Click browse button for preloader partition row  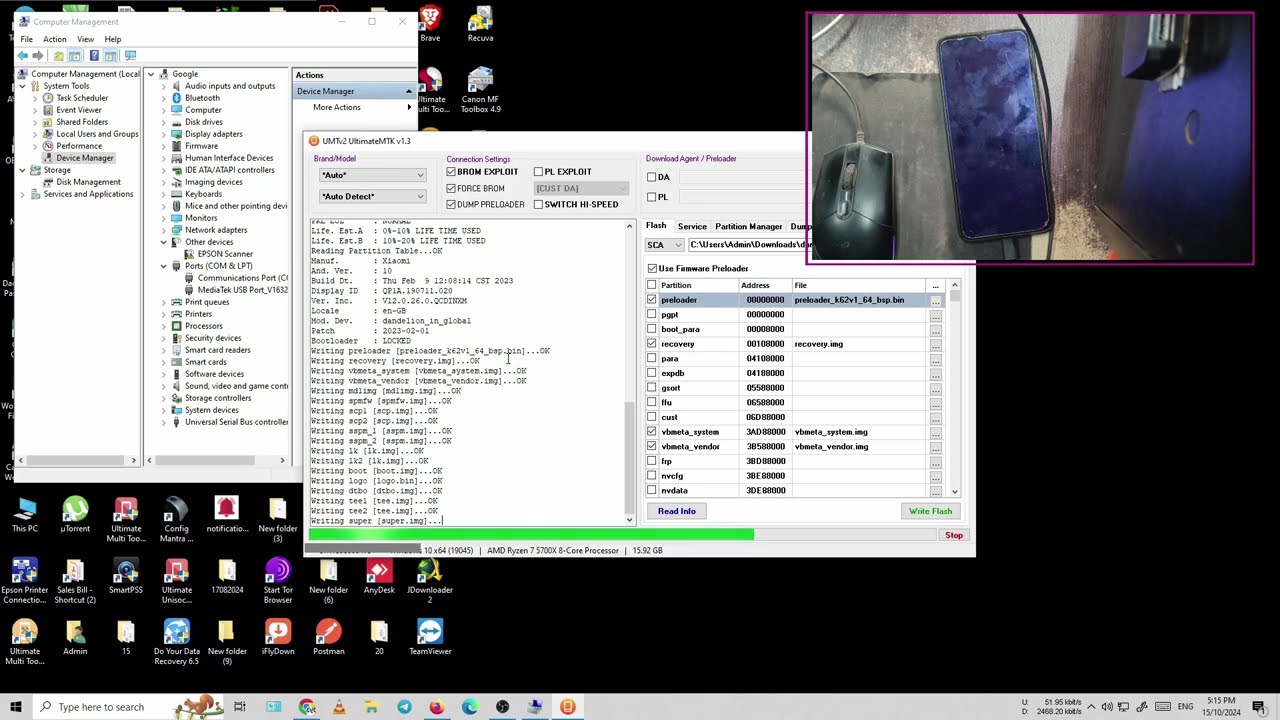[x=935, y=300]
